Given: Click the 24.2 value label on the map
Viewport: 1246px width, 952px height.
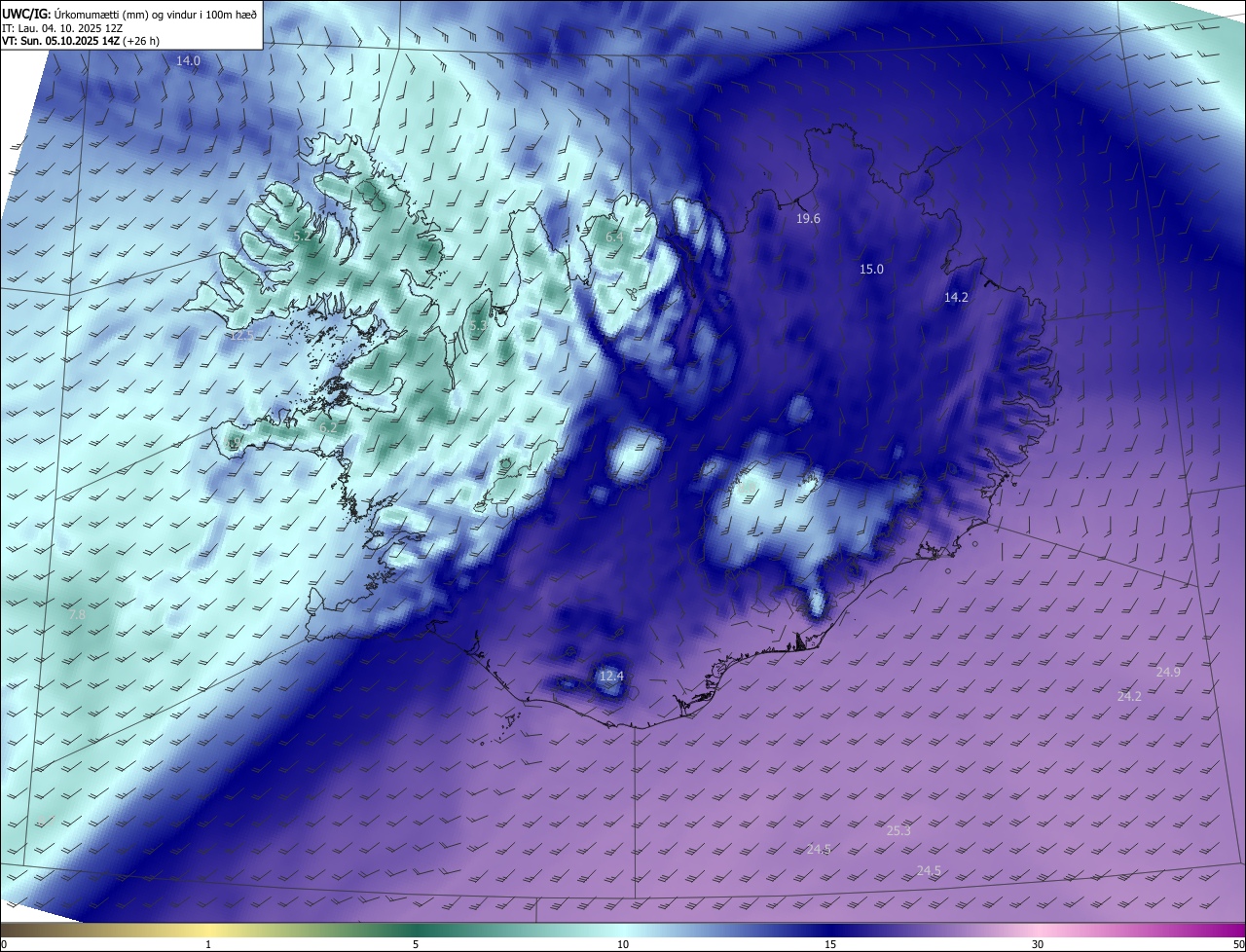Looking at the screenshot, I should point(1129,696).
